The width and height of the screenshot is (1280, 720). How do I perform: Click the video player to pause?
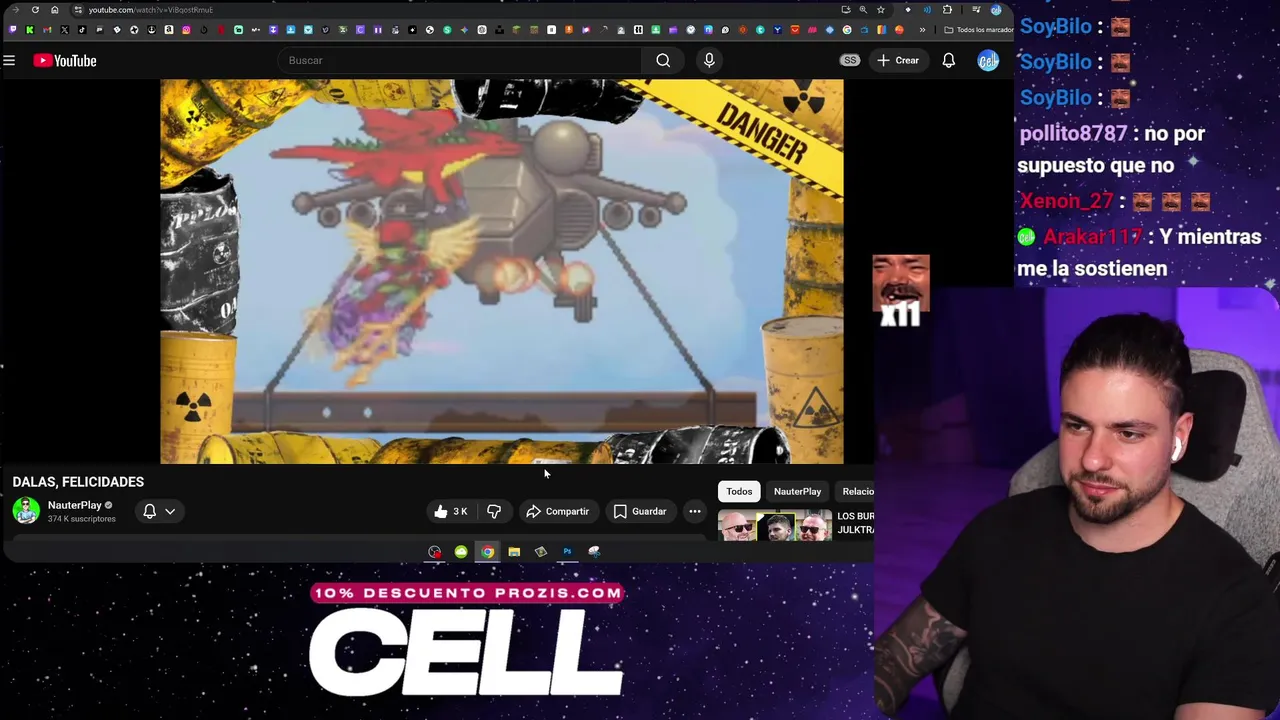click(502, 272)
